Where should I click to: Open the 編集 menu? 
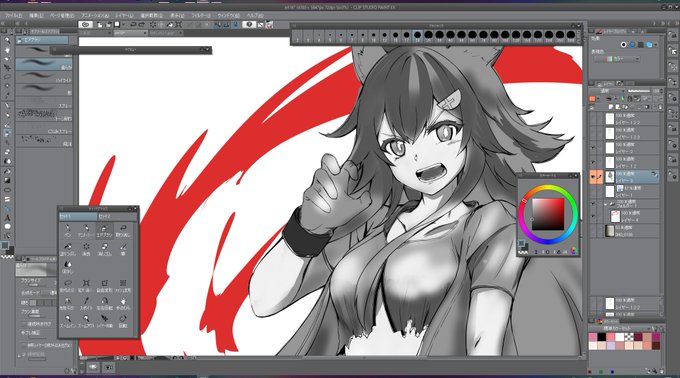[36, 15]
